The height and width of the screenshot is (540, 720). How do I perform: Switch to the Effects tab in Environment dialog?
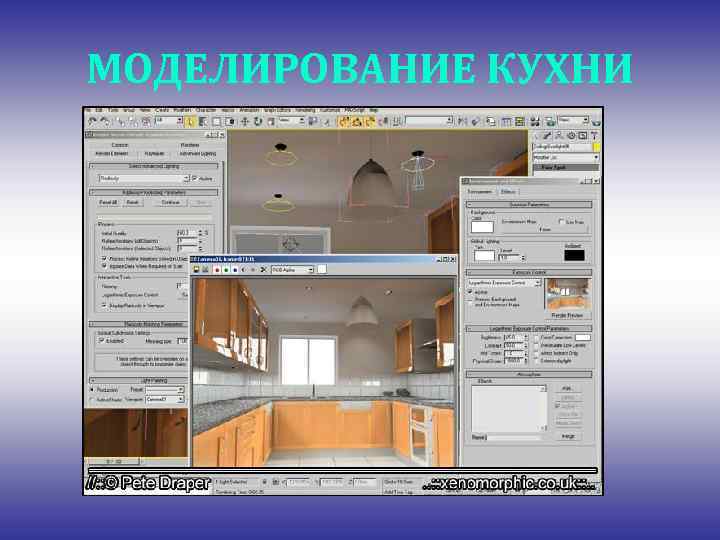[x=508, y=191]
